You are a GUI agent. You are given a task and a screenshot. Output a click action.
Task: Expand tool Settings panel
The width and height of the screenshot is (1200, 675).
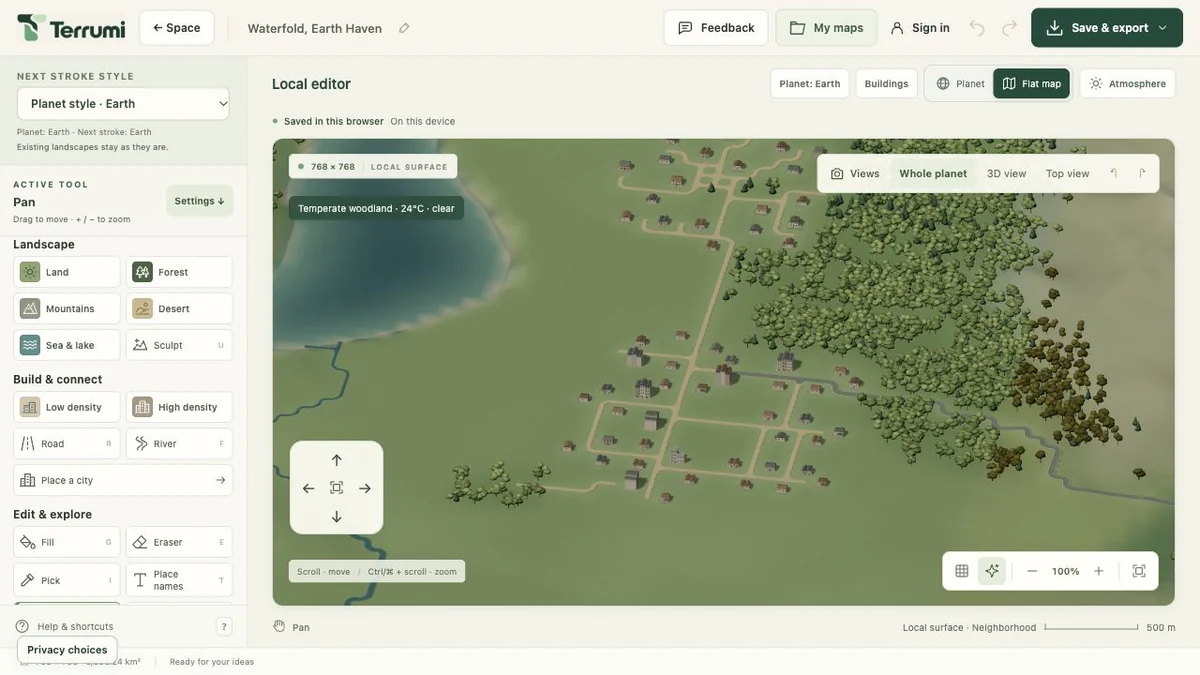point(200,201)
